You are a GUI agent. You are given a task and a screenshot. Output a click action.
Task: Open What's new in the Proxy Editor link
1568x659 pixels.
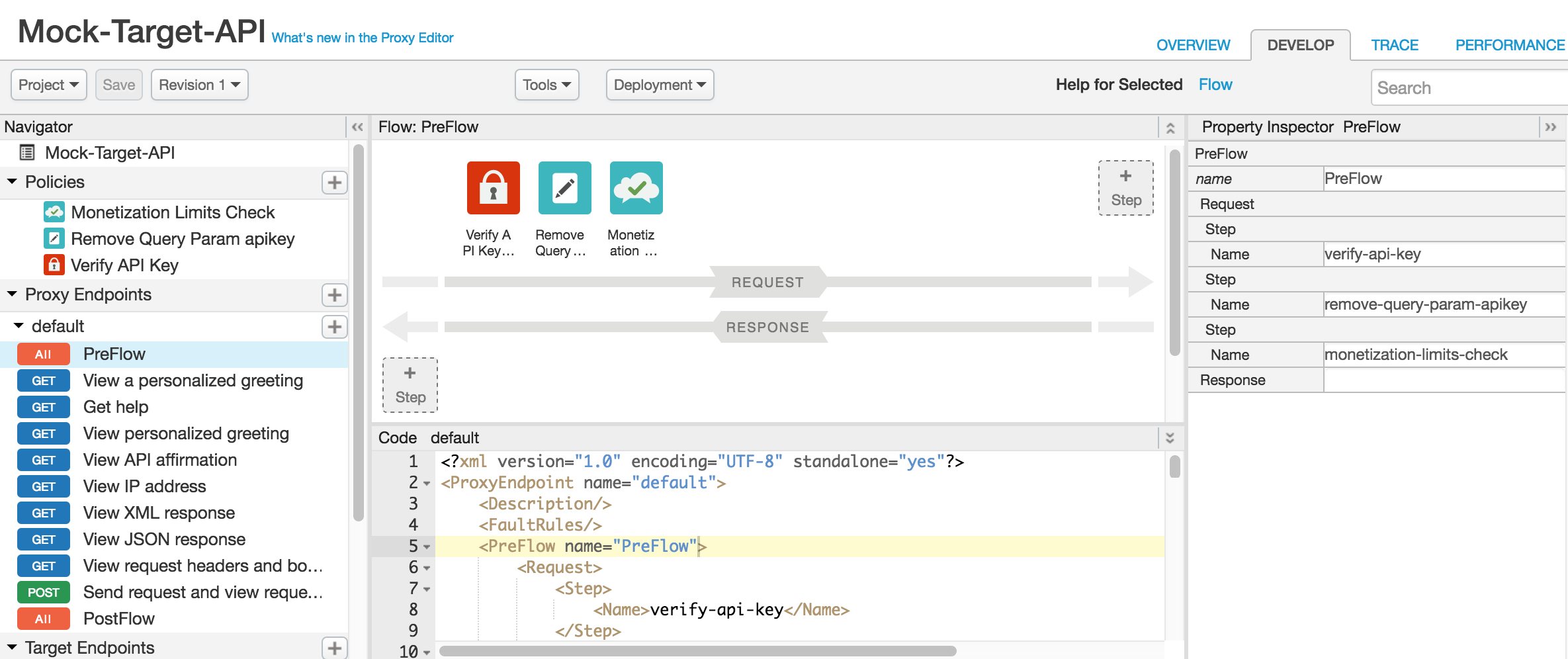coord(363,38)
